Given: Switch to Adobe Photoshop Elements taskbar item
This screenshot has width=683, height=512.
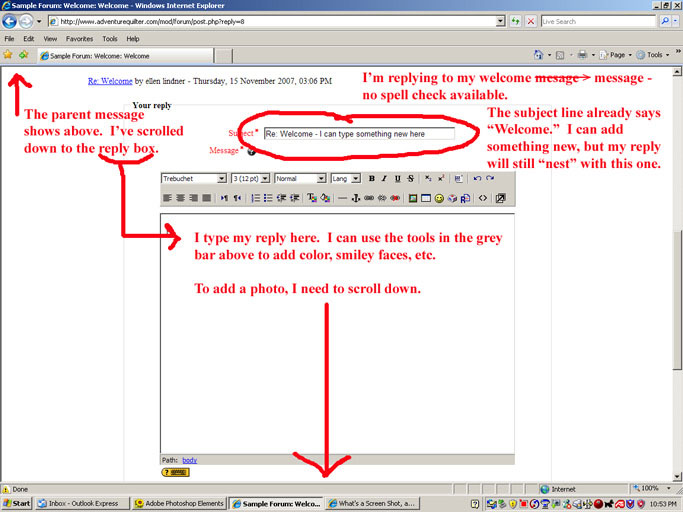Looking at the screenshot, I should (x=179, y=504).
